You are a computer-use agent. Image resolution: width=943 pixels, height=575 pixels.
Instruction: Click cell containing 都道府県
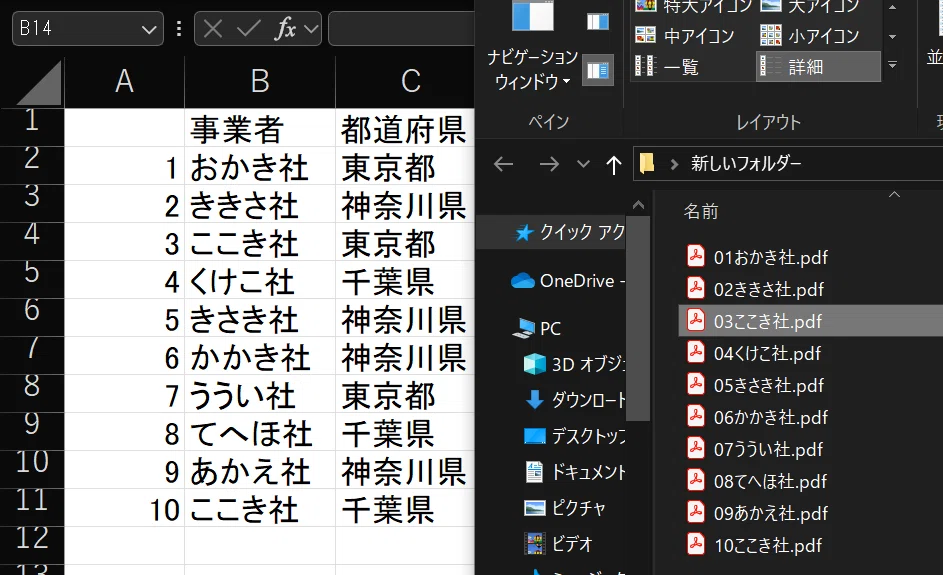(x=405, y=129)
